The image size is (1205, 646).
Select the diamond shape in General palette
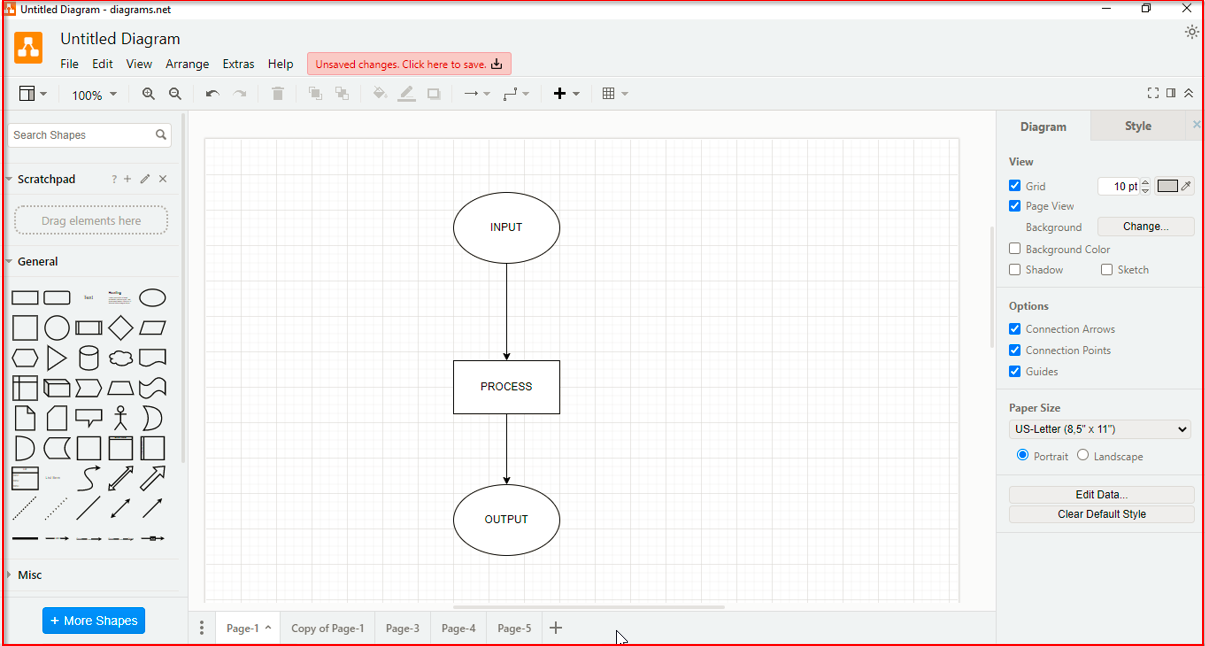tap(120, 328)
